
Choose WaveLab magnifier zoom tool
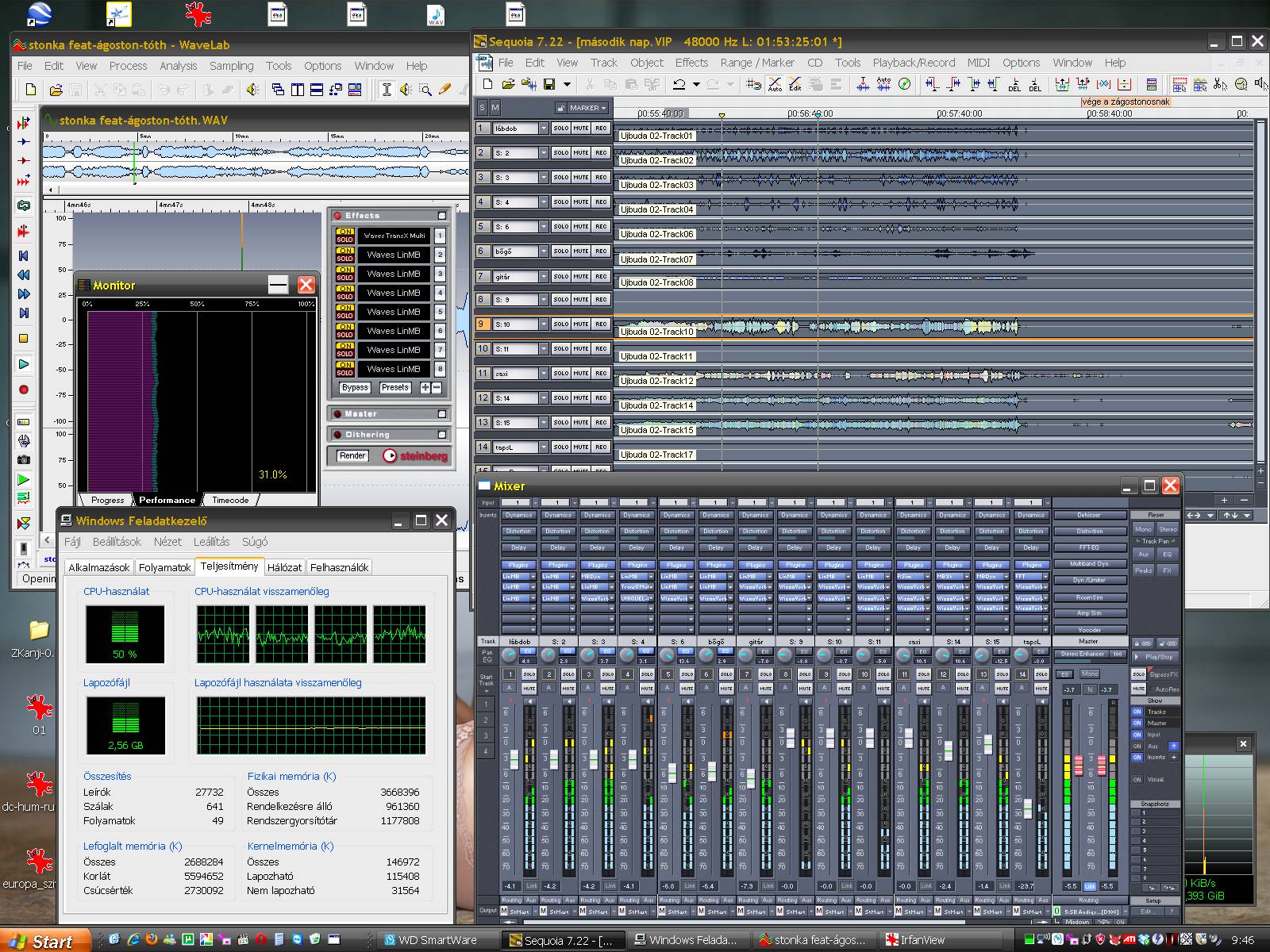click(x=425, y=90)
